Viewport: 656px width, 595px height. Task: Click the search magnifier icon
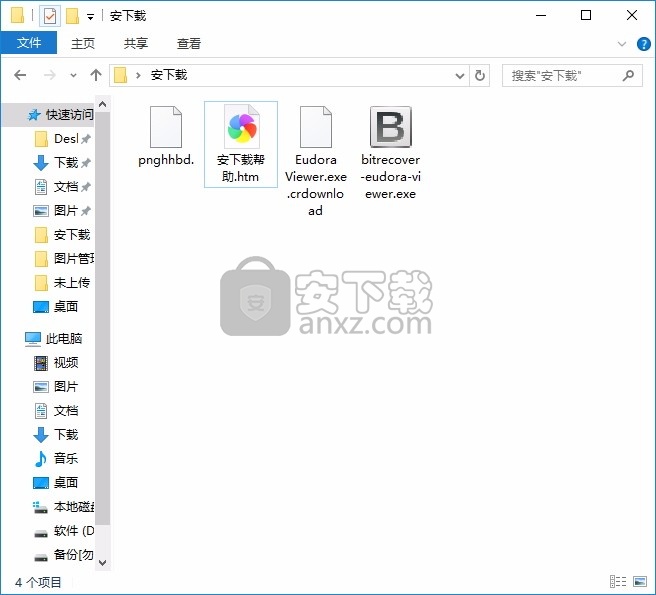(628, 76)
